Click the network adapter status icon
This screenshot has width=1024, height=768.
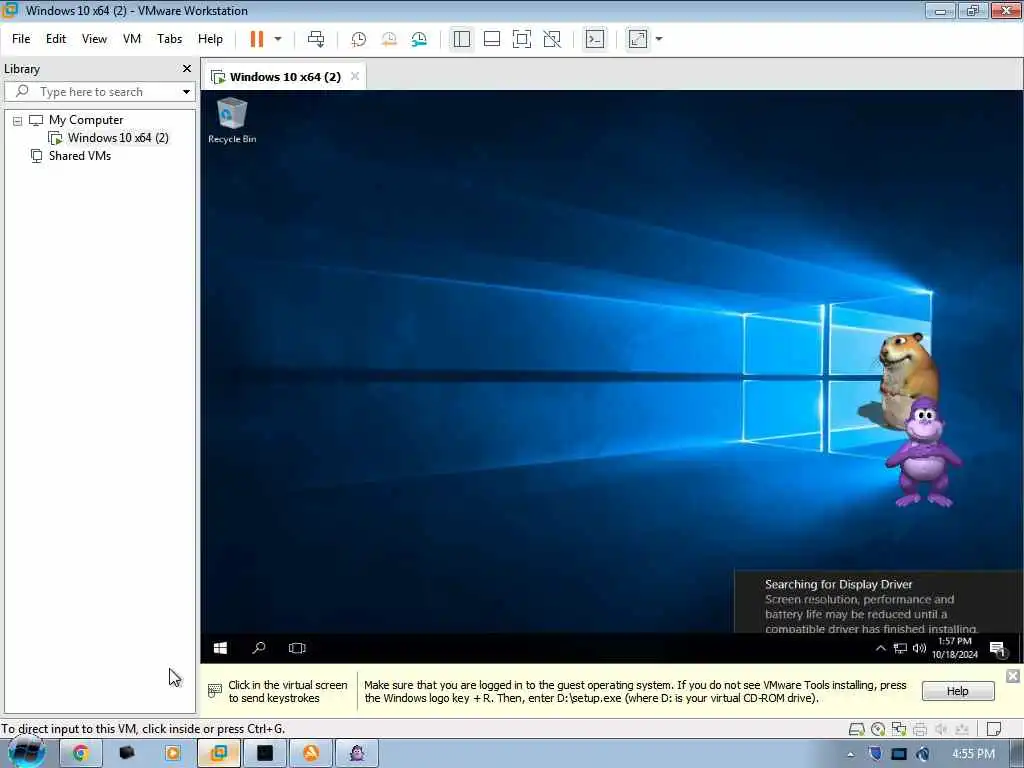click(899, 729)
